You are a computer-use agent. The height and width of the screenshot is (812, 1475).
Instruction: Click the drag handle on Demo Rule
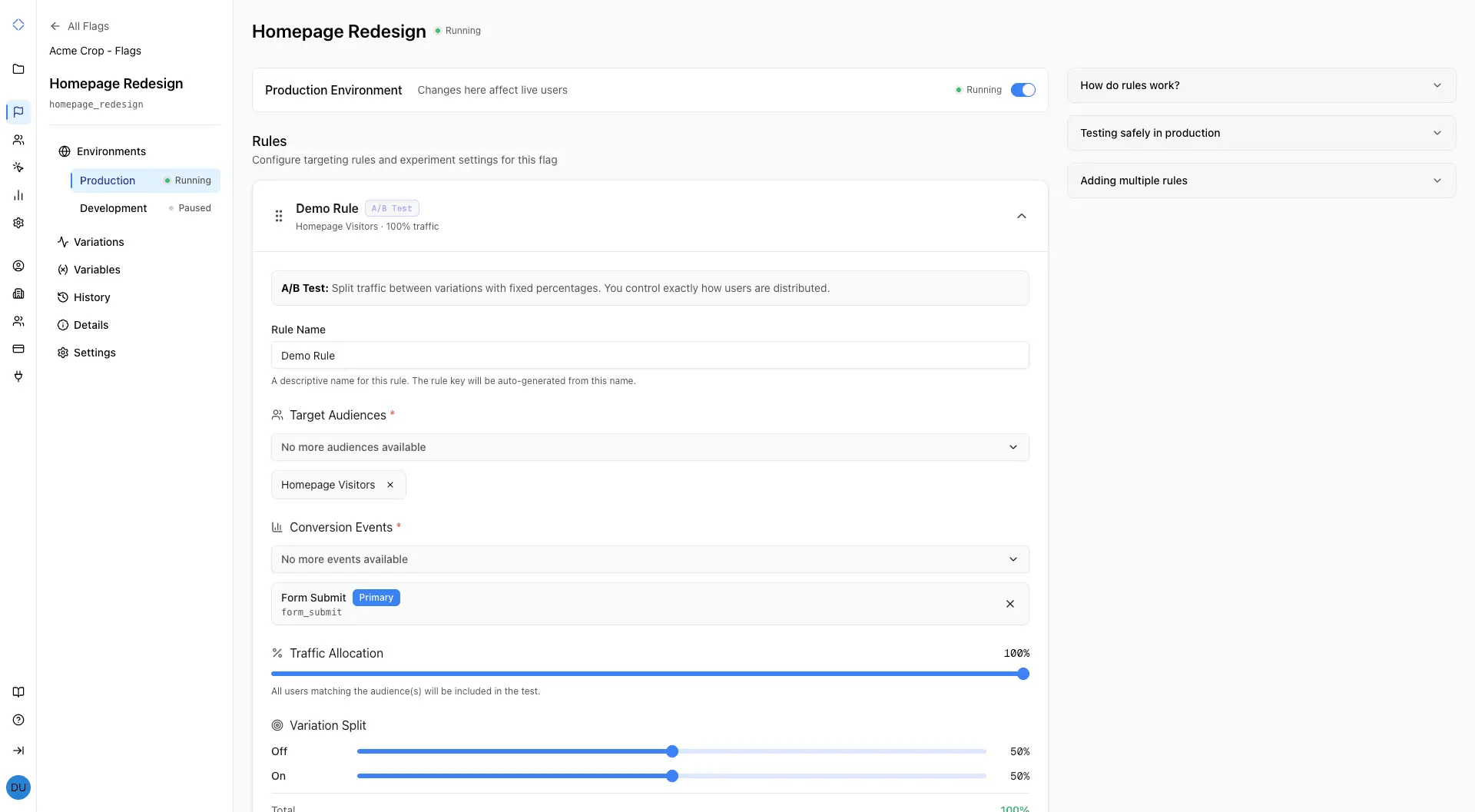point(279,216)
